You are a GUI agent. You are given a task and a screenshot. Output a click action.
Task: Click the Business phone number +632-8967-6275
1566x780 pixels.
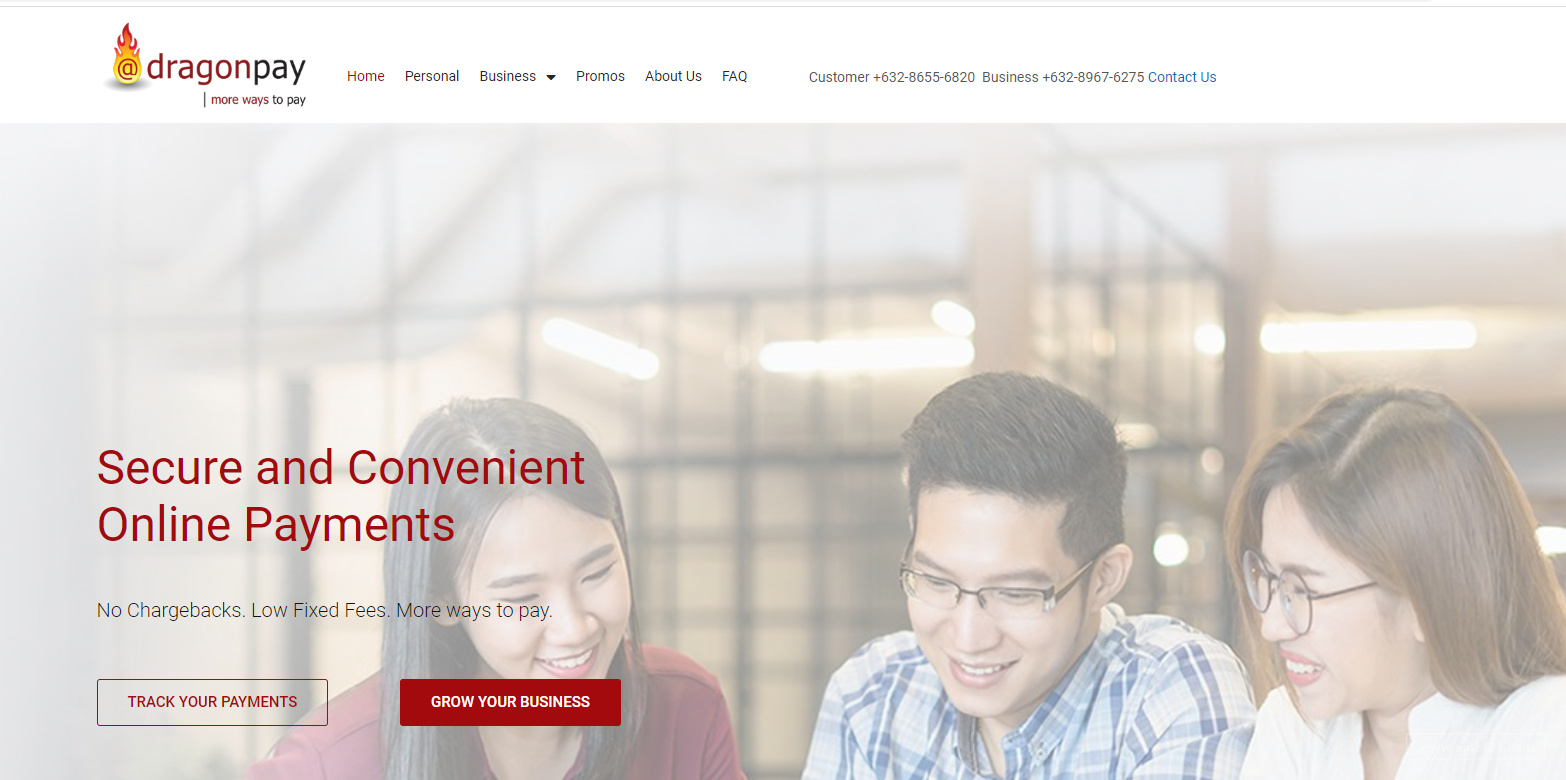(1093, 77)
